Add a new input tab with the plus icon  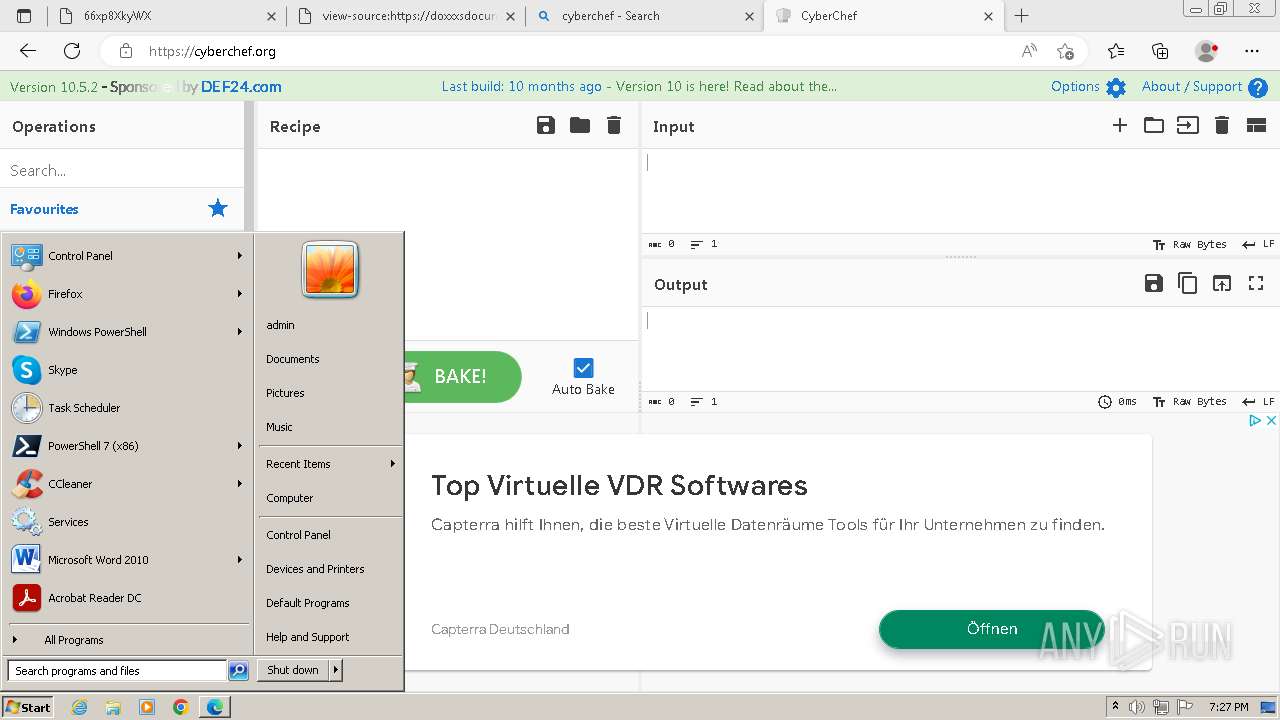[1120, 125]
